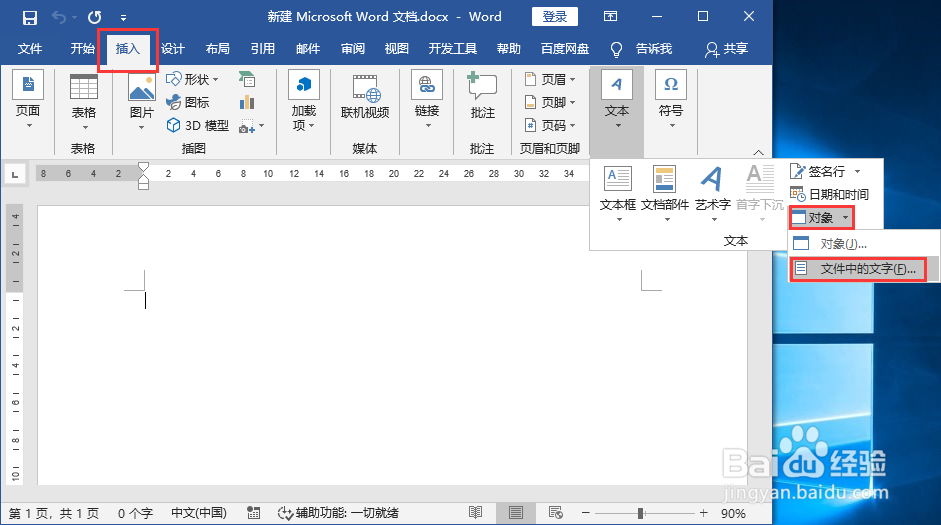Choose the 对象(J)... menu entry
Image resolution: width=941 pixels, height=525 pixels.
pos(863,244)
